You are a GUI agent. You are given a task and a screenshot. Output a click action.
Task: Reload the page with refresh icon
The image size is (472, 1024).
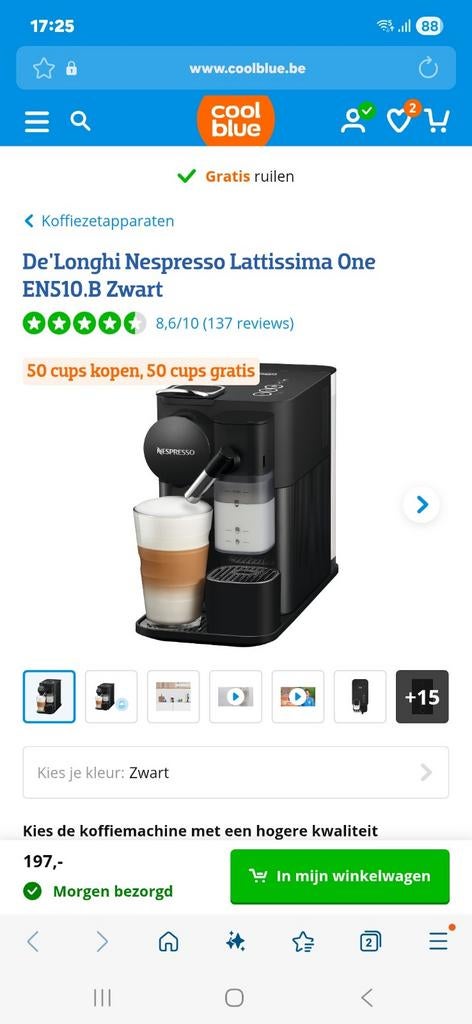428,68
